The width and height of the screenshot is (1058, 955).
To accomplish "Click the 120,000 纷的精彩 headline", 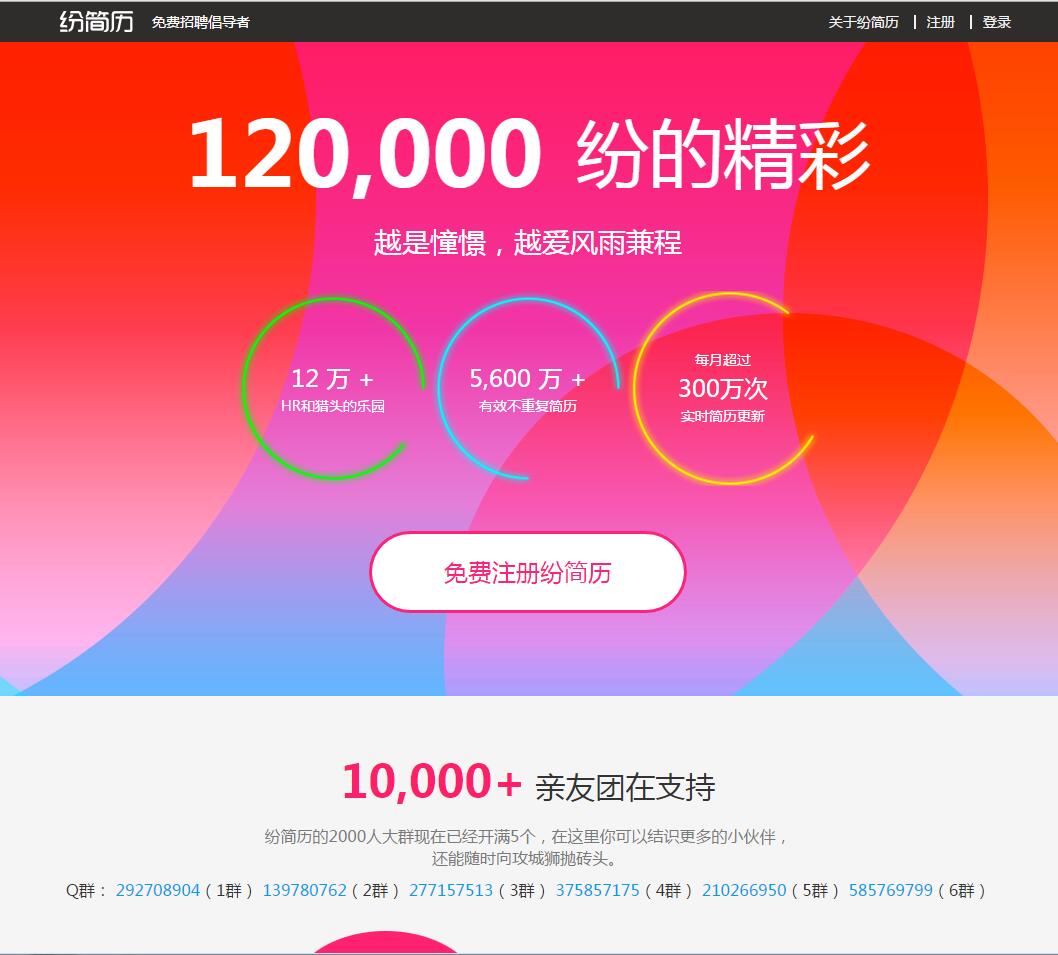I will pyautogui.click(x=529, y=154).
